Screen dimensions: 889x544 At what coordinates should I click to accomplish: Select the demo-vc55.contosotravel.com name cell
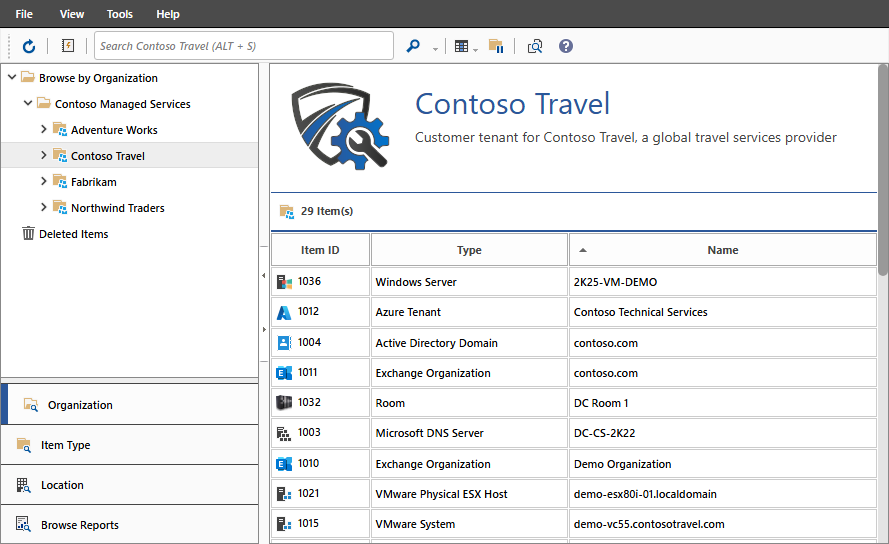coord(723,524)
